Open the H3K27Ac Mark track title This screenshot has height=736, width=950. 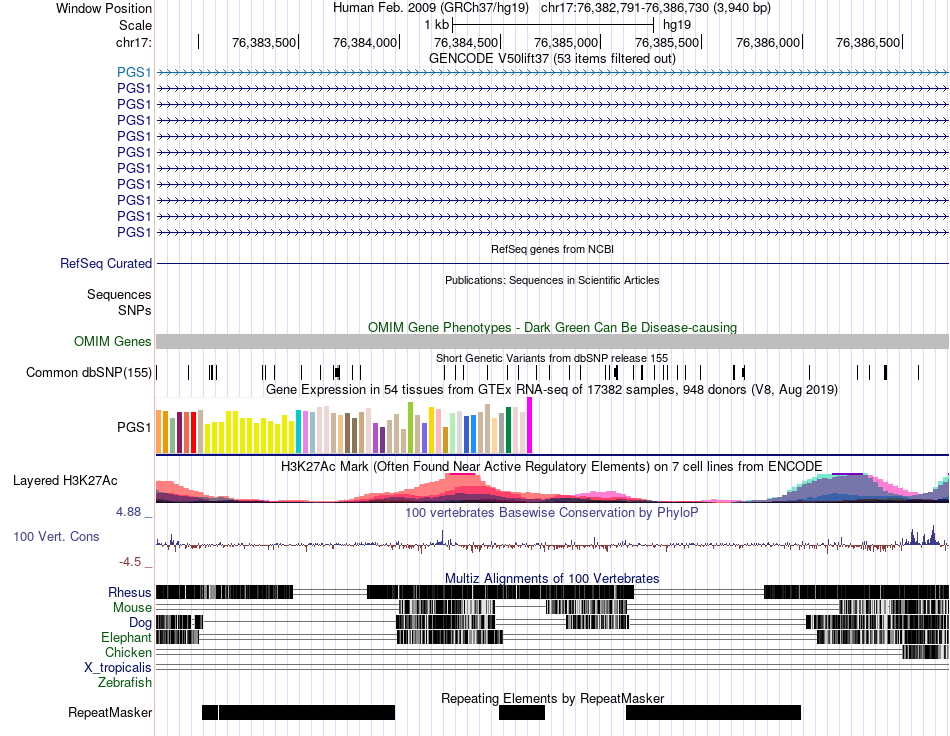(x=552, y=466)
